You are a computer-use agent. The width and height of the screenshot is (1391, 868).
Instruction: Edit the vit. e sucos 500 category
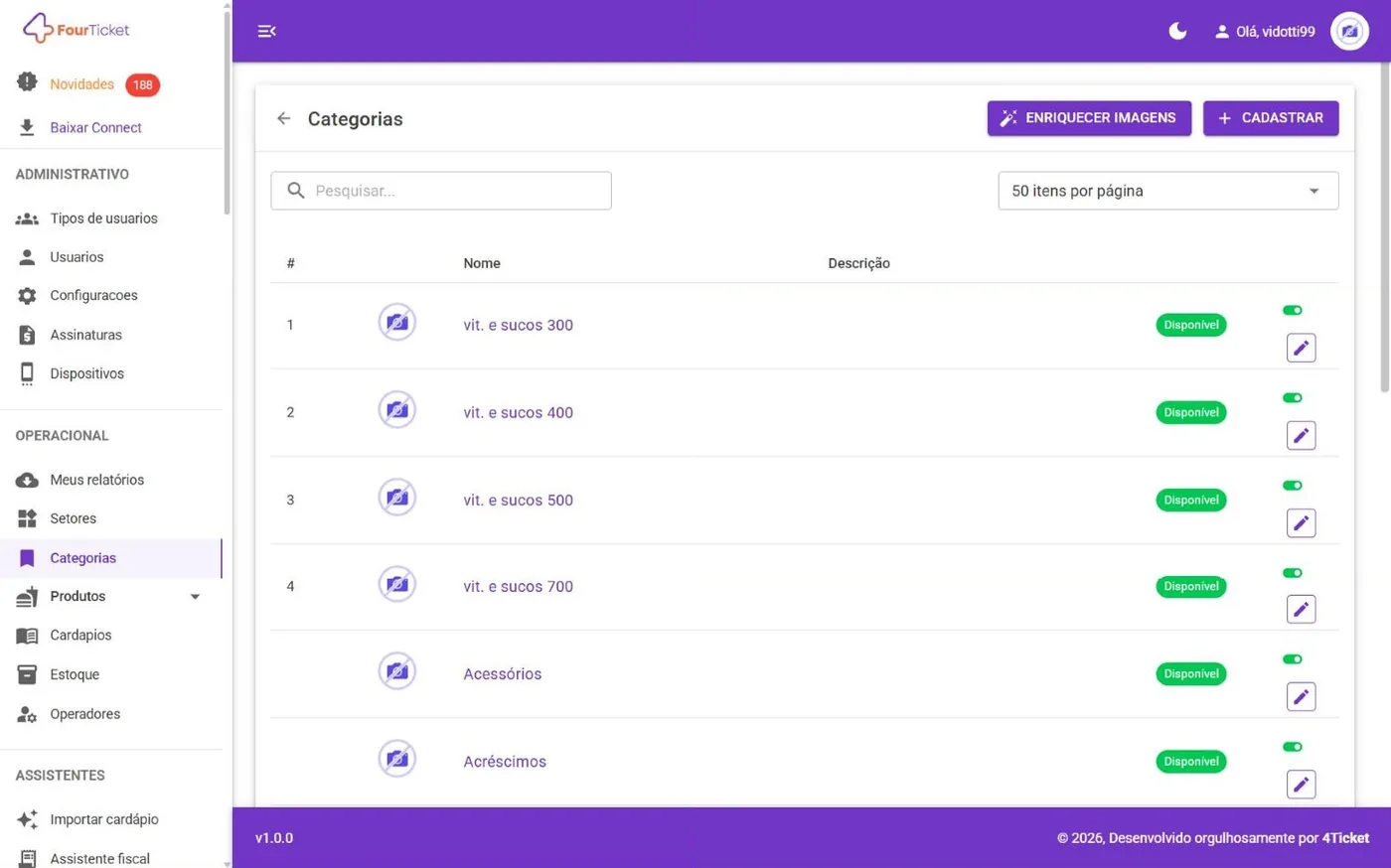[x=1301, y=522]
